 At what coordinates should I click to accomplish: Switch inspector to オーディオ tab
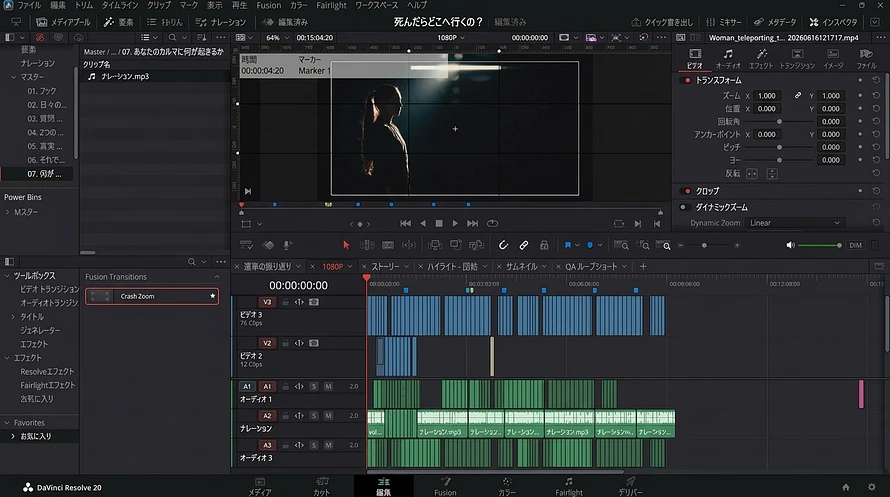(728, 58)
